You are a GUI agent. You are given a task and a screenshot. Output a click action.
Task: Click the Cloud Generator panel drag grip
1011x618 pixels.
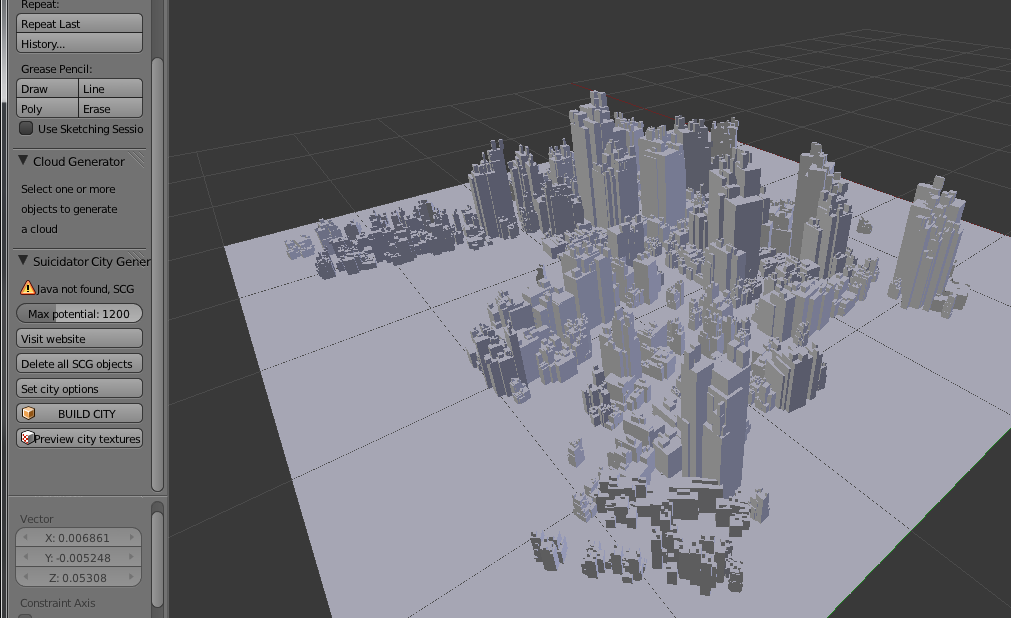pos(137,159)
